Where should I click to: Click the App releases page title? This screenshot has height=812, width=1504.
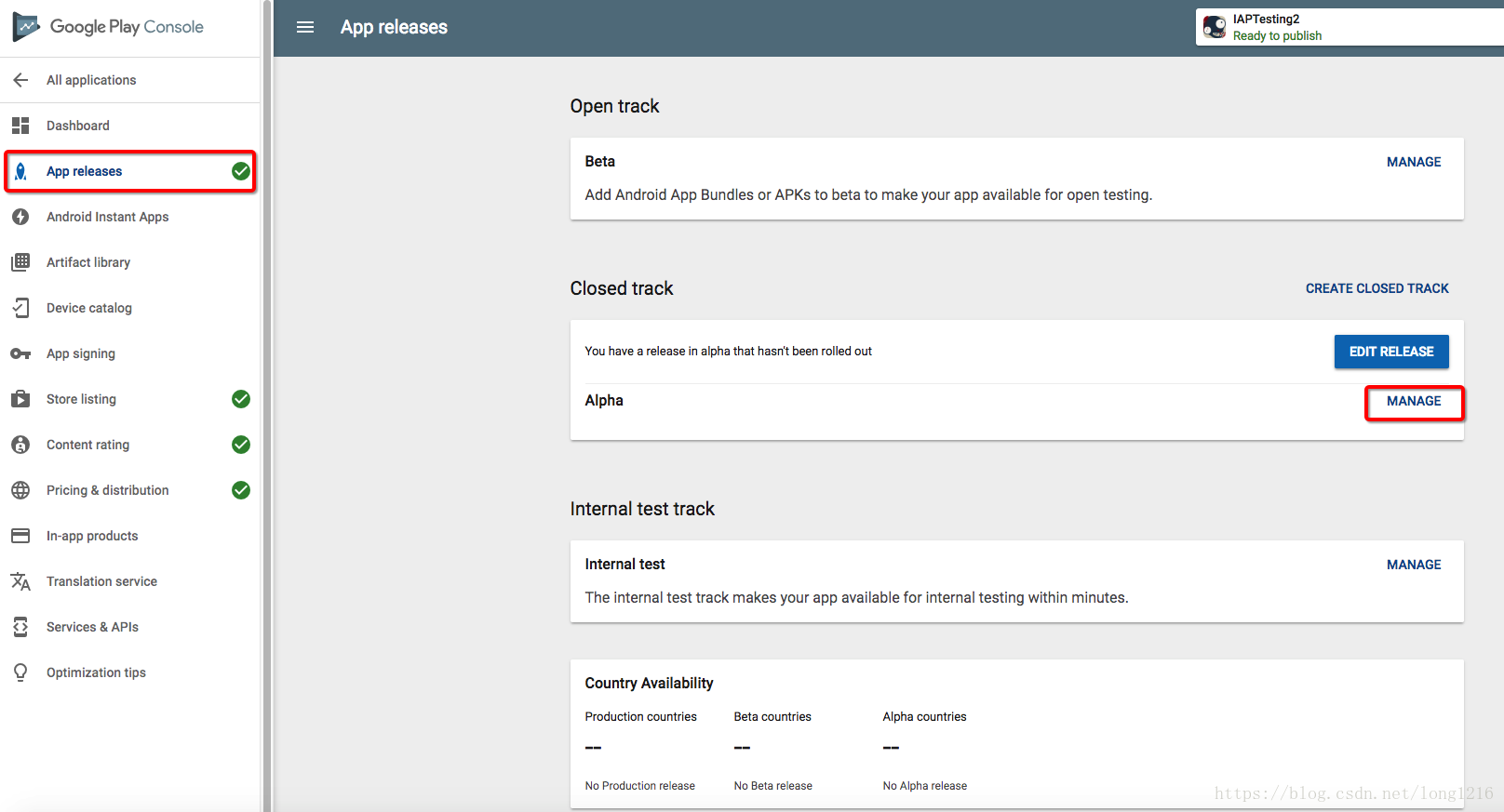394,27
